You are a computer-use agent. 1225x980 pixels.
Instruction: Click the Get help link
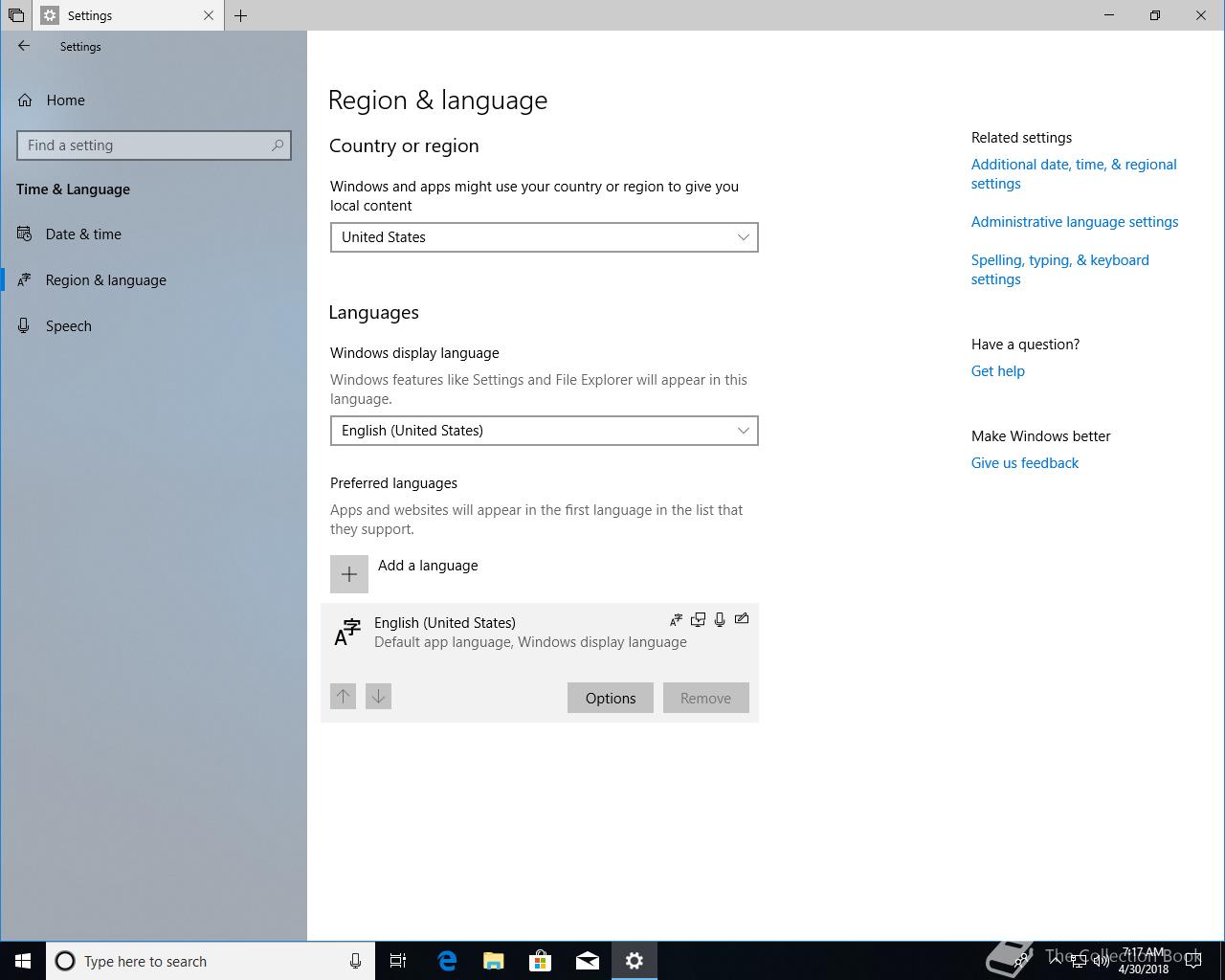pyautogui.click(x=998, y=371)
